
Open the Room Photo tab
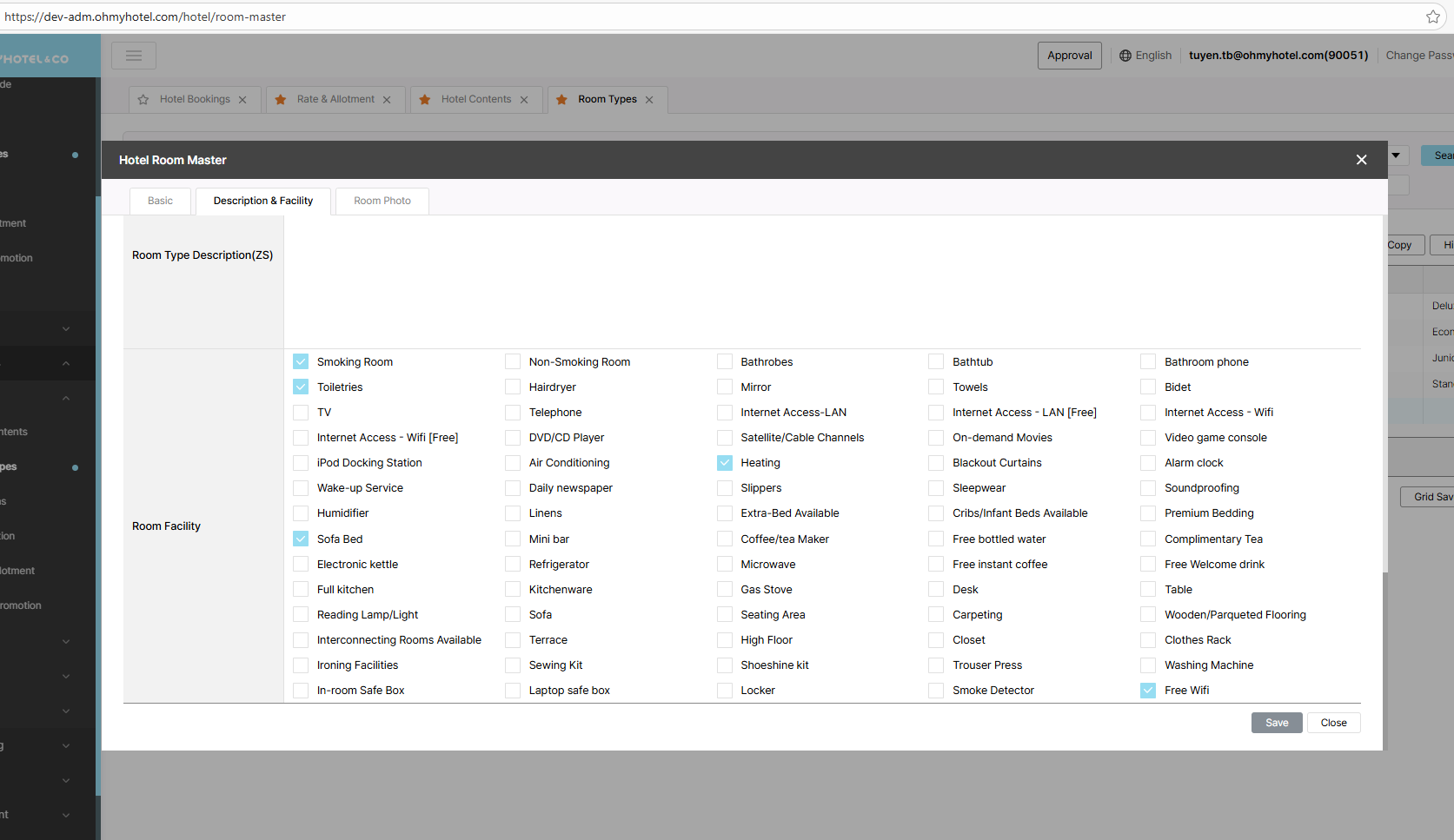(x=382, y=201)
